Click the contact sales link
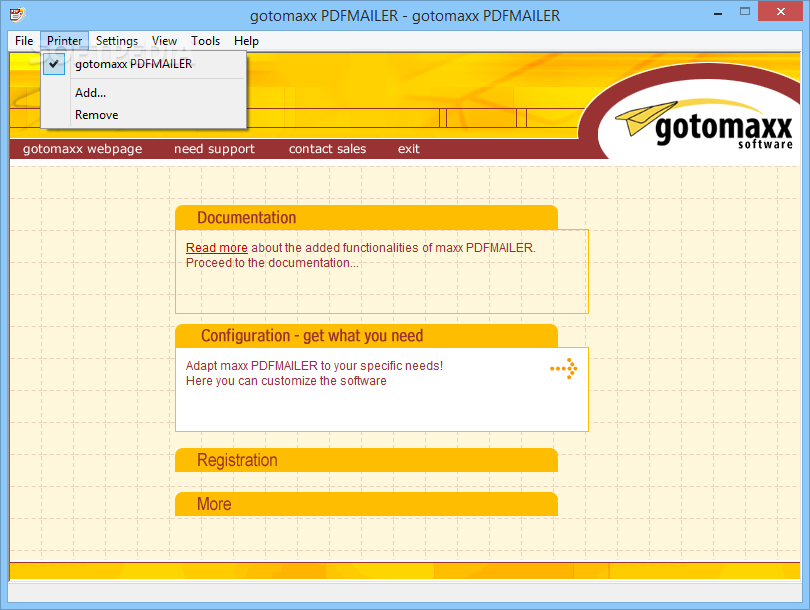 (327, 149)
